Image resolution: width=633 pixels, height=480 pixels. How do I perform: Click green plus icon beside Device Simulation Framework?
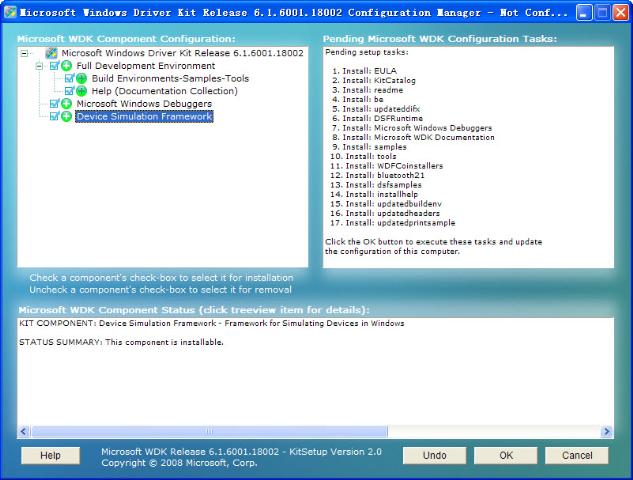point(67,116)
